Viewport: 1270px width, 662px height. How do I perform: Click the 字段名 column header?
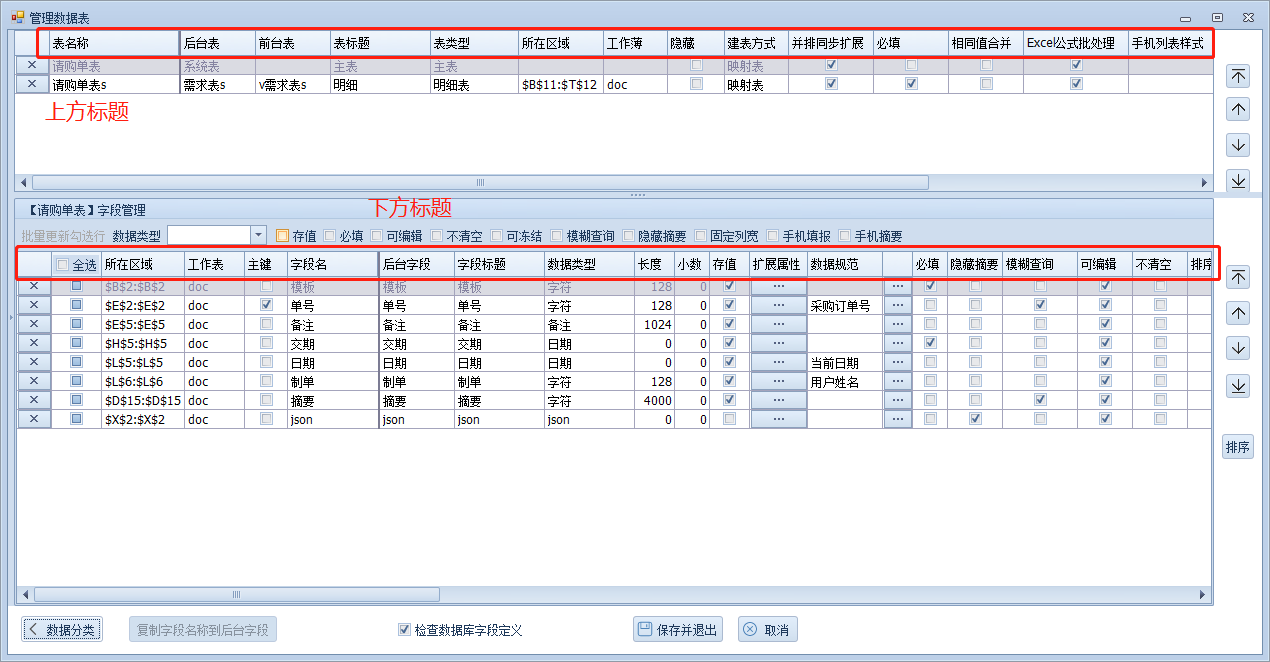[x=331, y=265]
